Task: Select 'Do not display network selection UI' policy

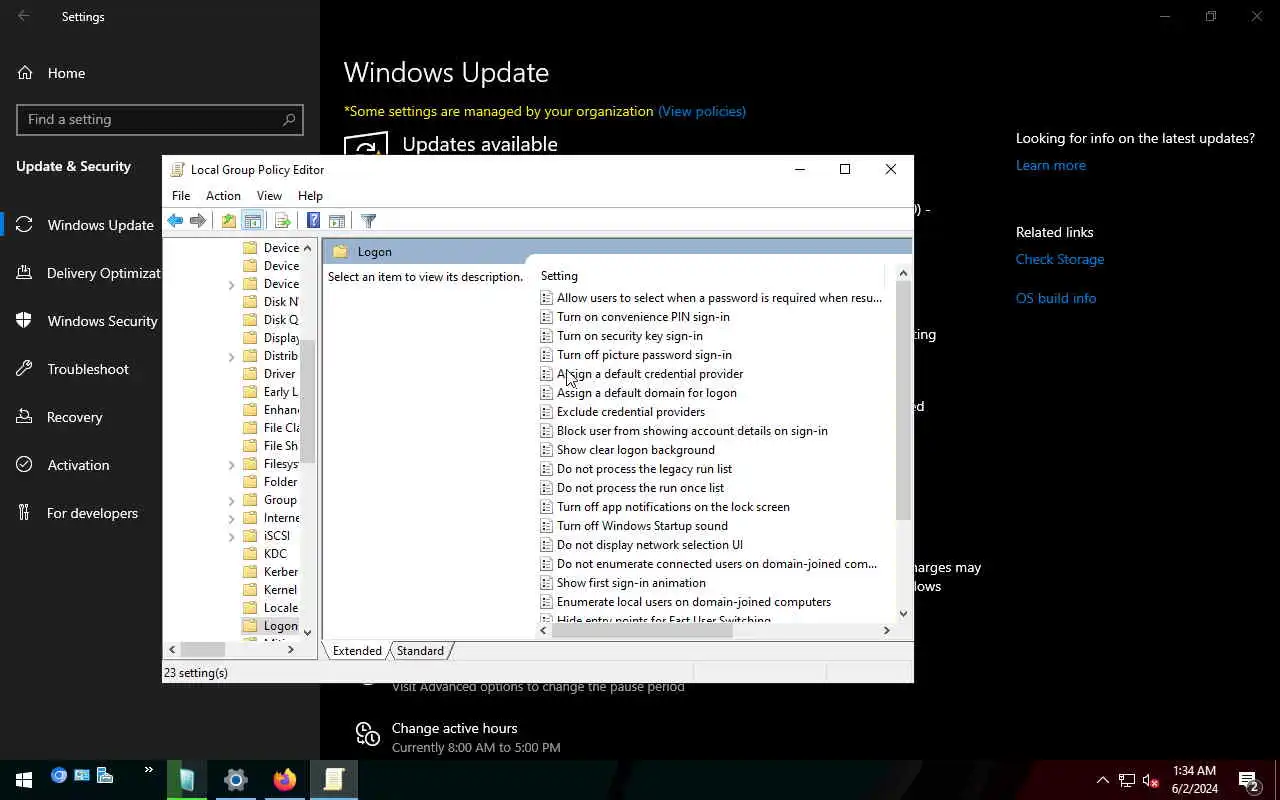Action: (650, 545)
